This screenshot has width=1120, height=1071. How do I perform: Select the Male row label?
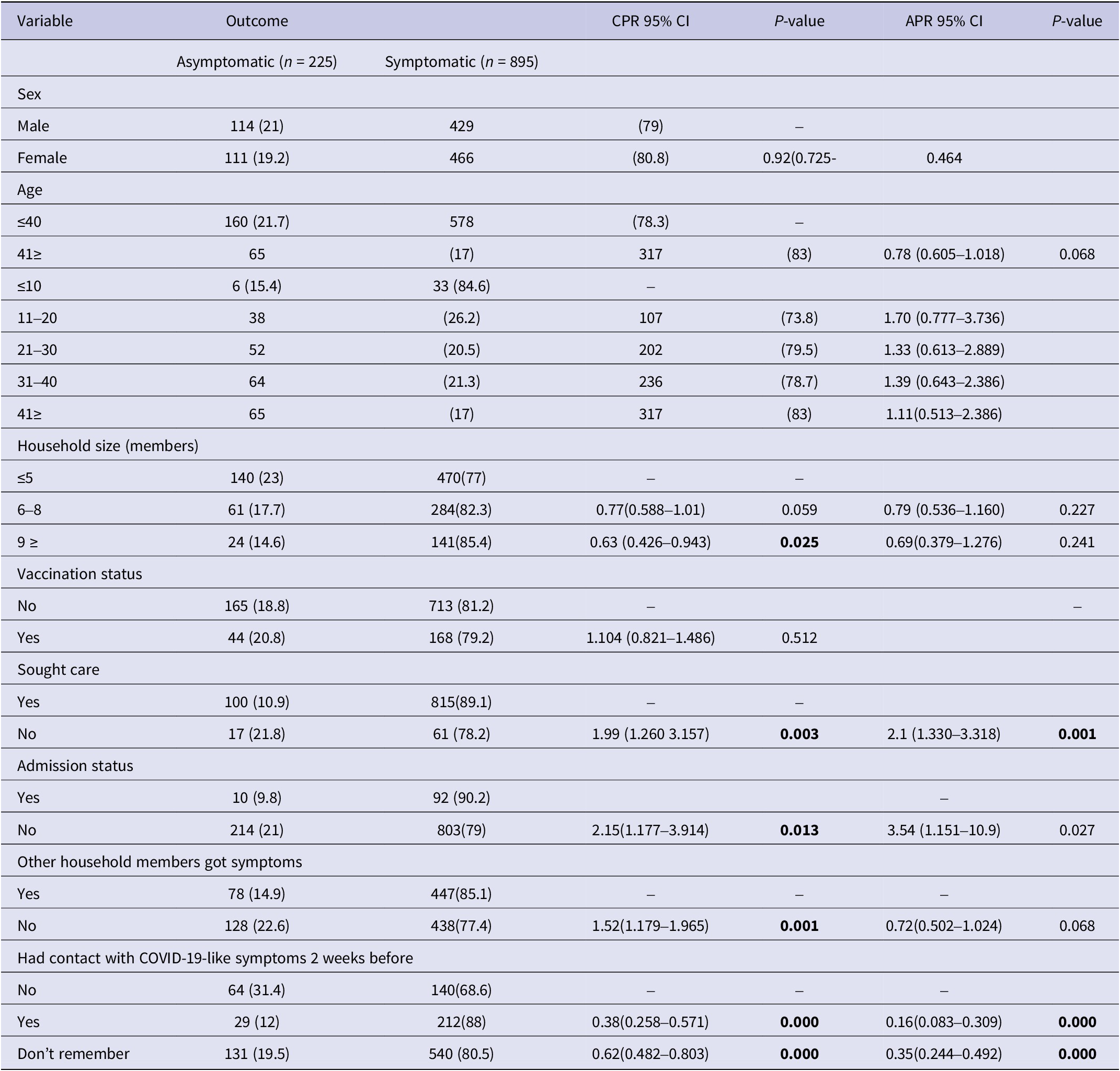33,126
